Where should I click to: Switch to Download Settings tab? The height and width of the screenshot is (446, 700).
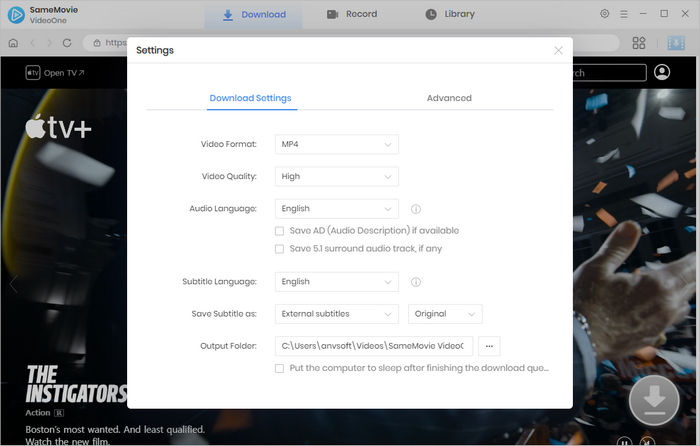coord(250,98)
